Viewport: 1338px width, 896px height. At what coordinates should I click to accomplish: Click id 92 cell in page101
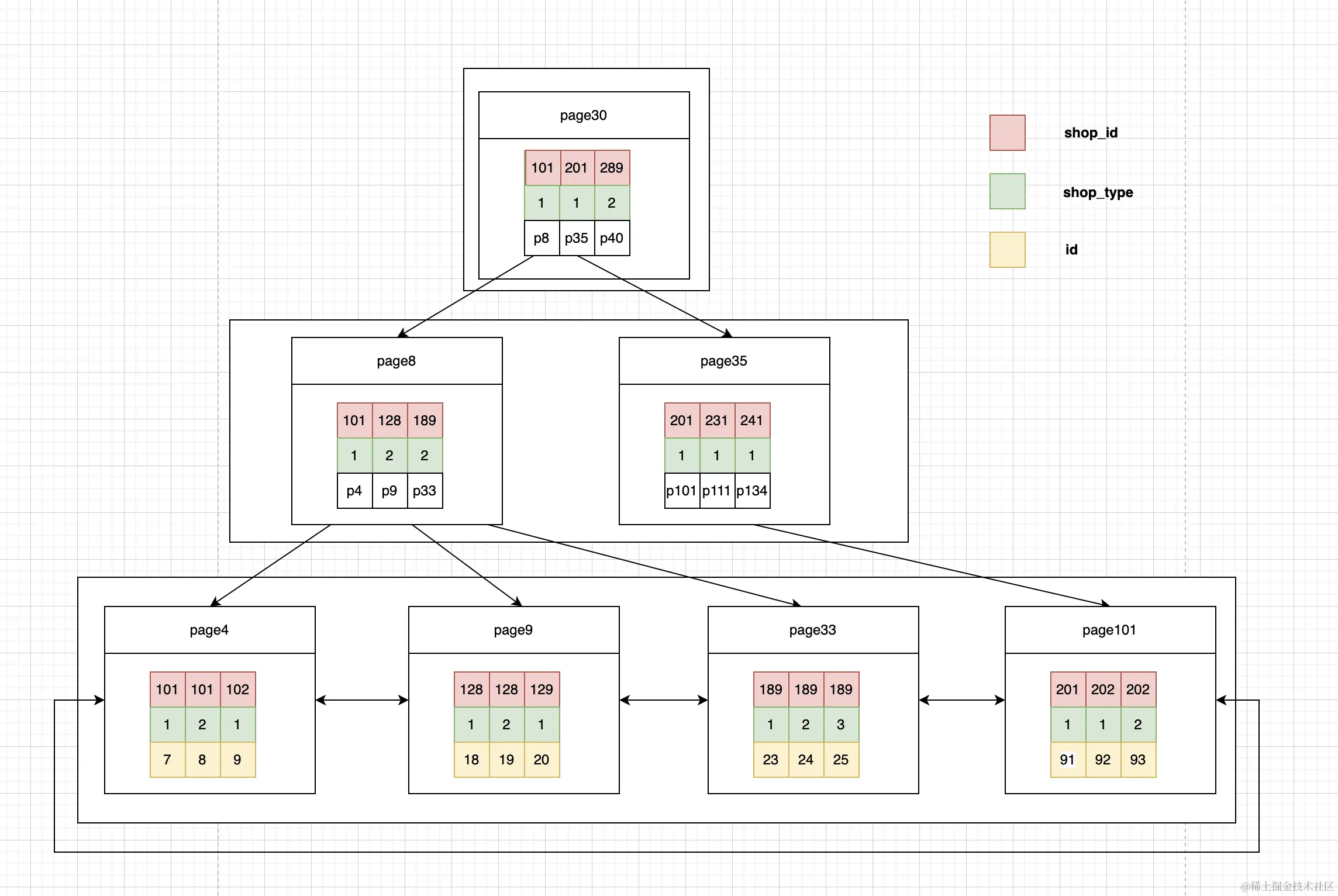(1103, 760)
